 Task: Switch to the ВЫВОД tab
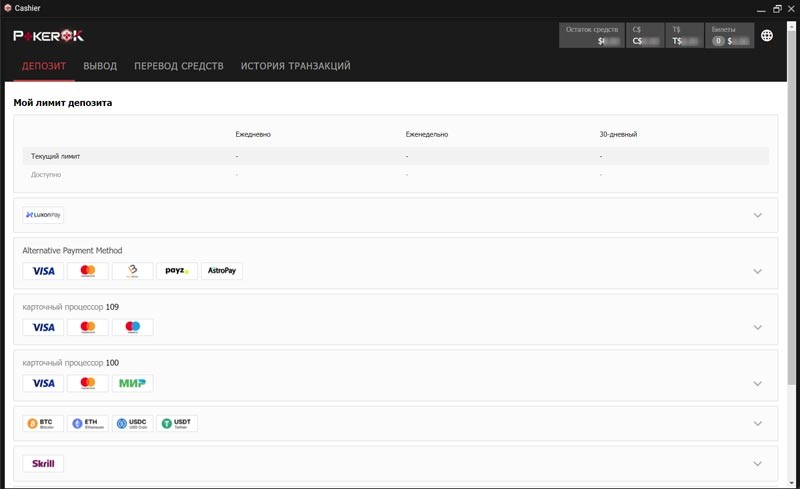coord(100,66)
